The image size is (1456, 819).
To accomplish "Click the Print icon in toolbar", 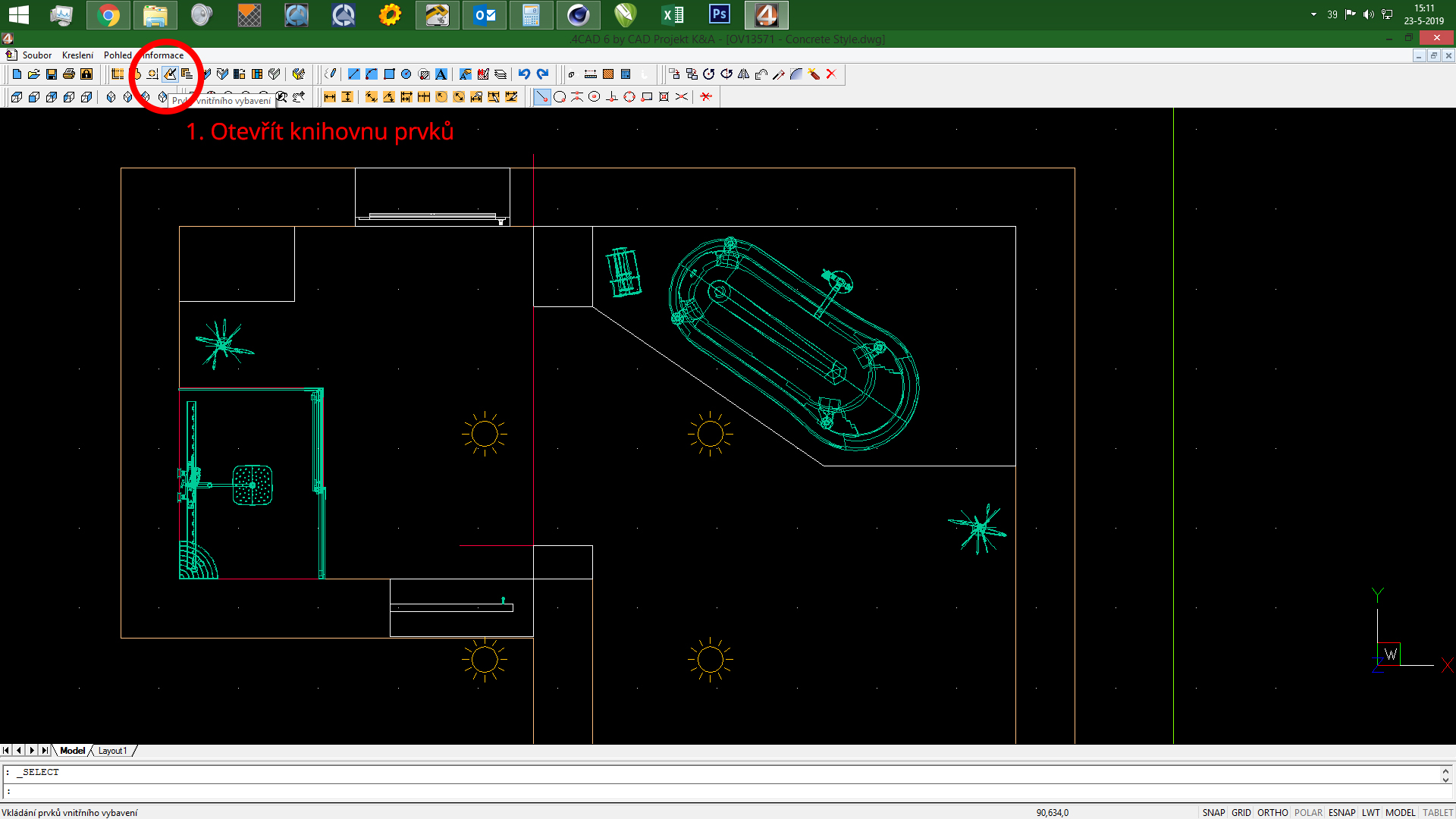I will (69, 74).
